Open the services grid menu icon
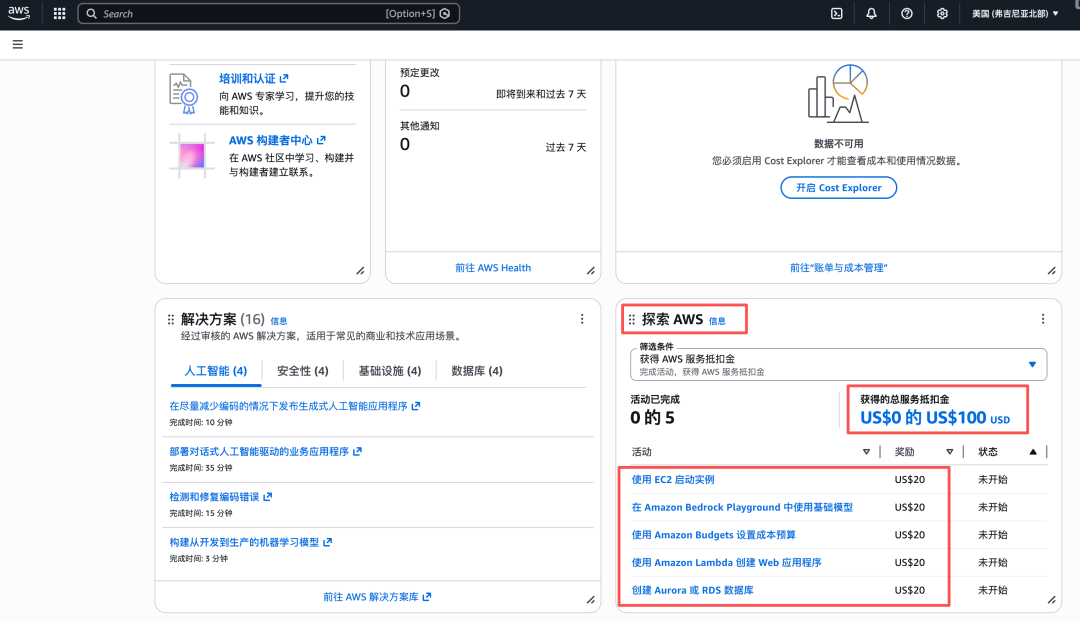The height and width of the screenshot is (622, 1080). (59, 14)
